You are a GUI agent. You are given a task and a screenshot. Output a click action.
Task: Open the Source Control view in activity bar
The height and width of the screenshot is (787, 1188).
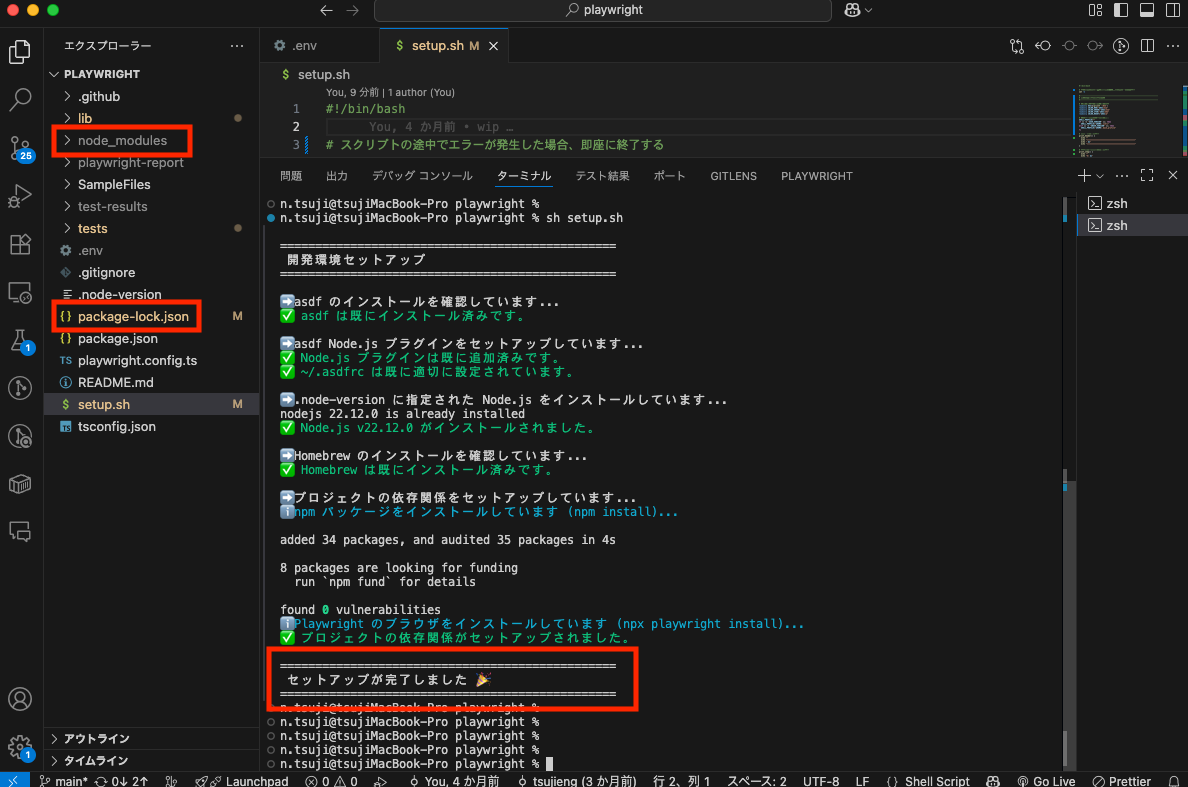20,147
